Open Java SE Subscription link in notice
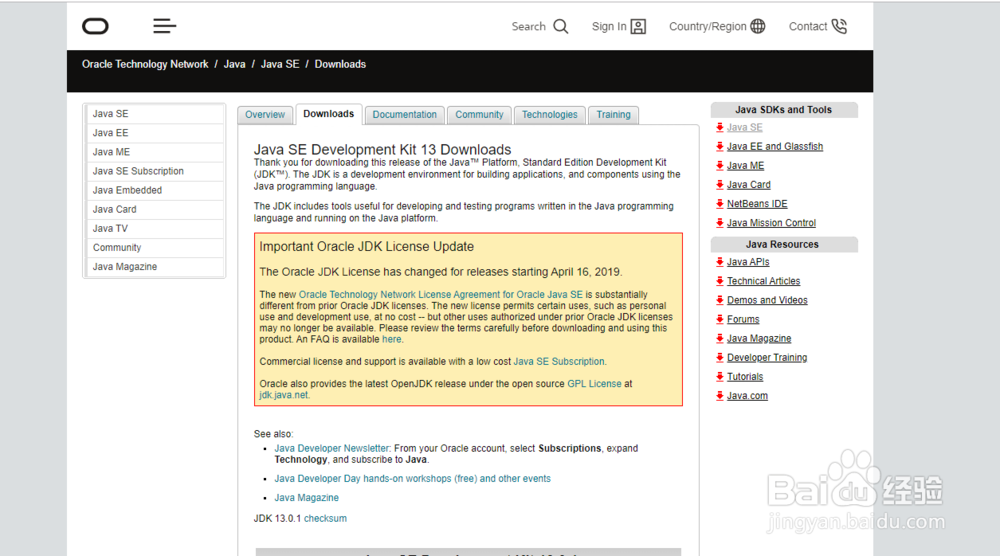The height and width of the screenshot is (556, 1000). pyautogui.click(x=559, y=362)
